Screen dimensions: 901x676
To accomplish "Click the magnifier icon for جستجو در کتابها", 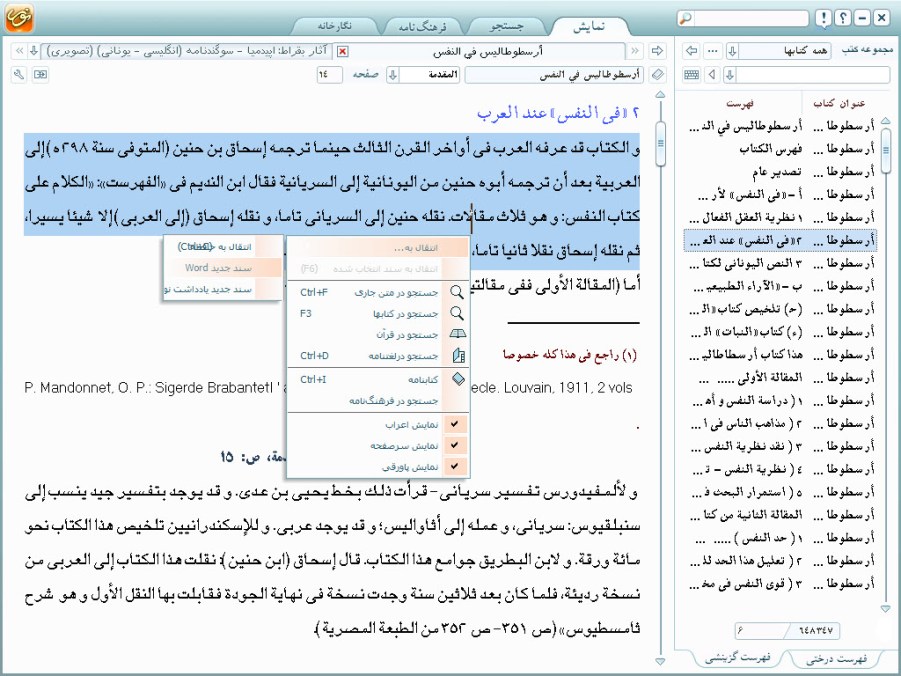I will 457,313.
